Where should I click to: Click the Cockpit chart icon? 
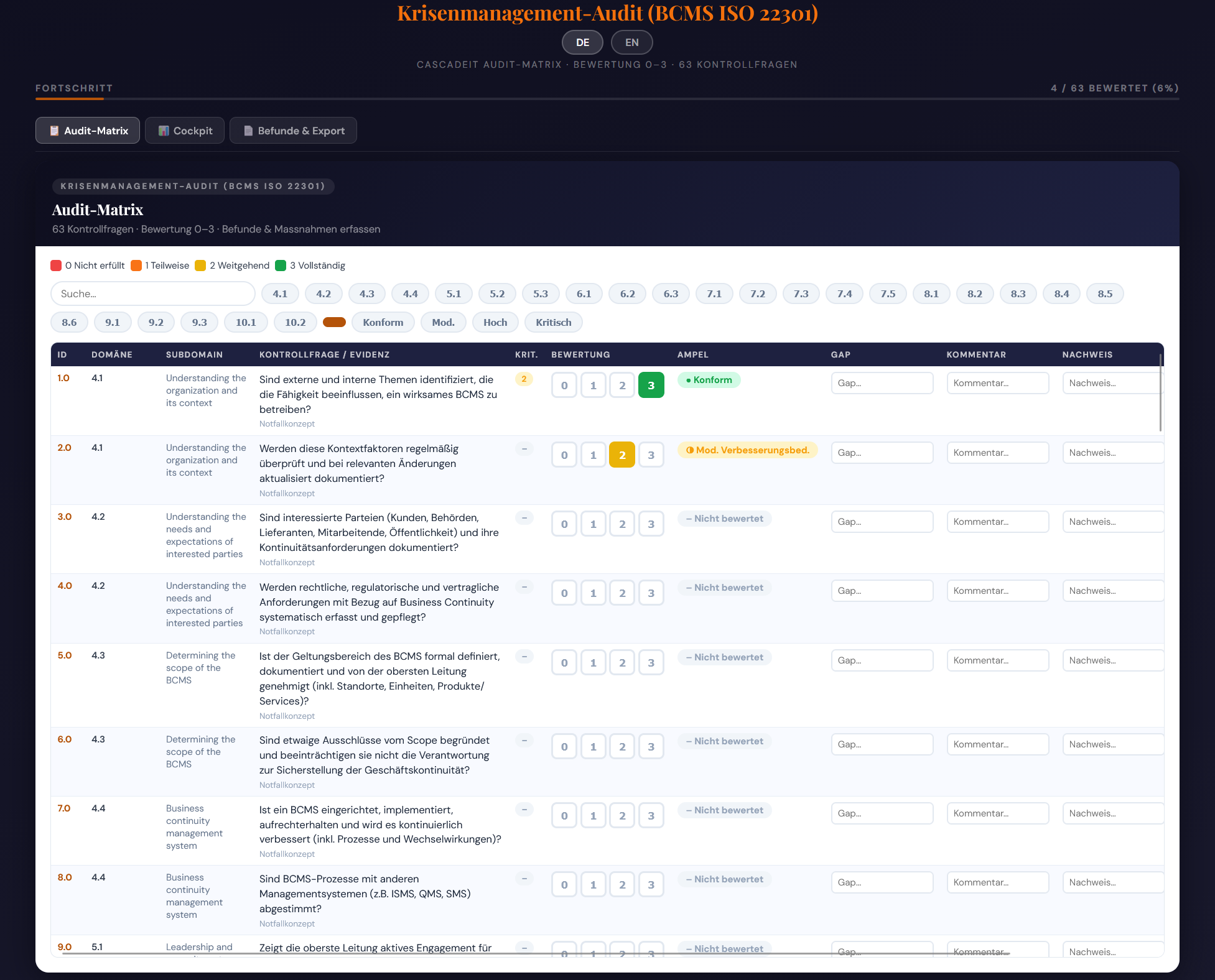coord(164,131)
